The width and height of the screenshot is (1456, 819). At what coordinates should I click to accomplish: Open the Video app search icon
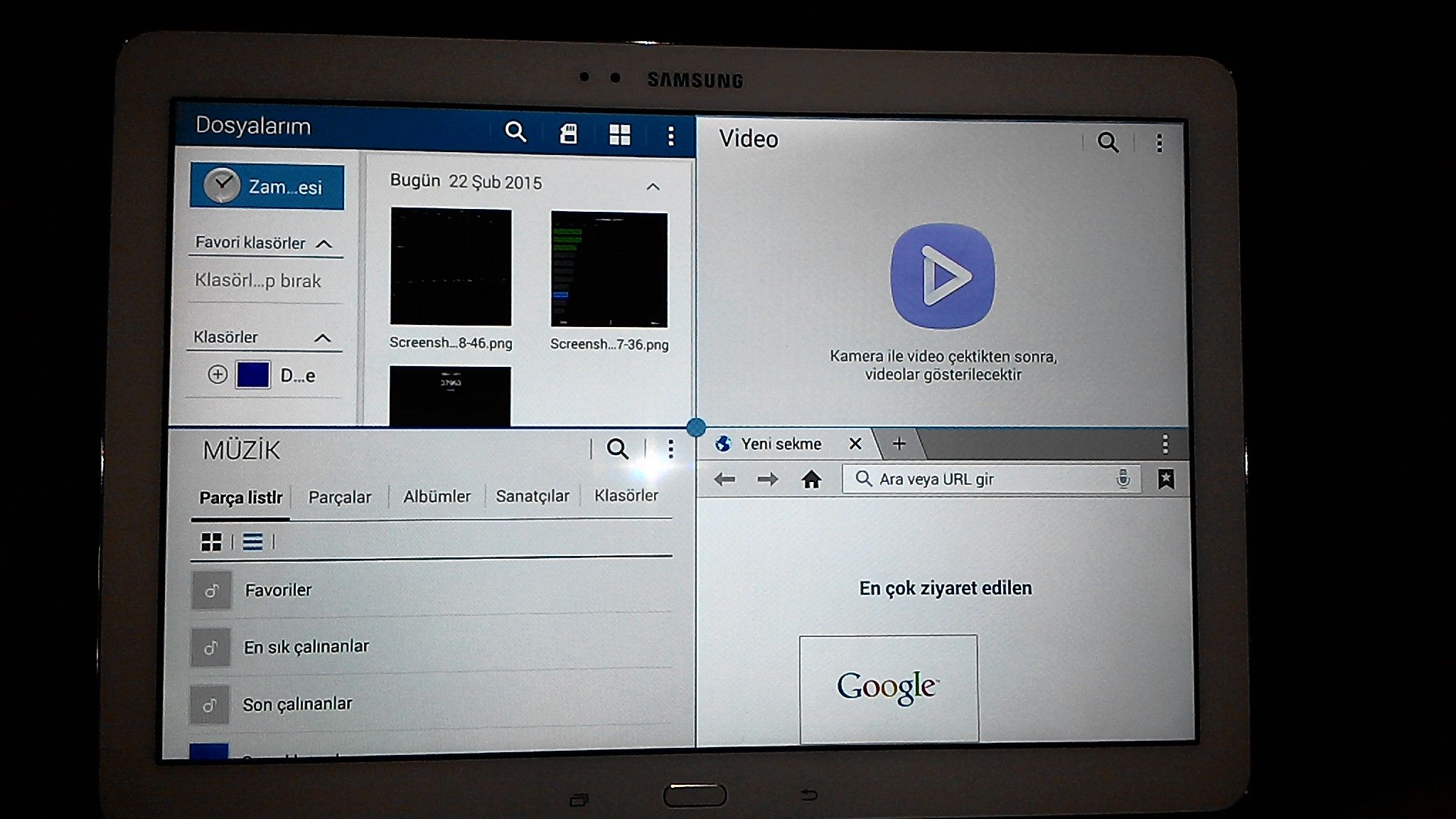tap(1108, 142)
